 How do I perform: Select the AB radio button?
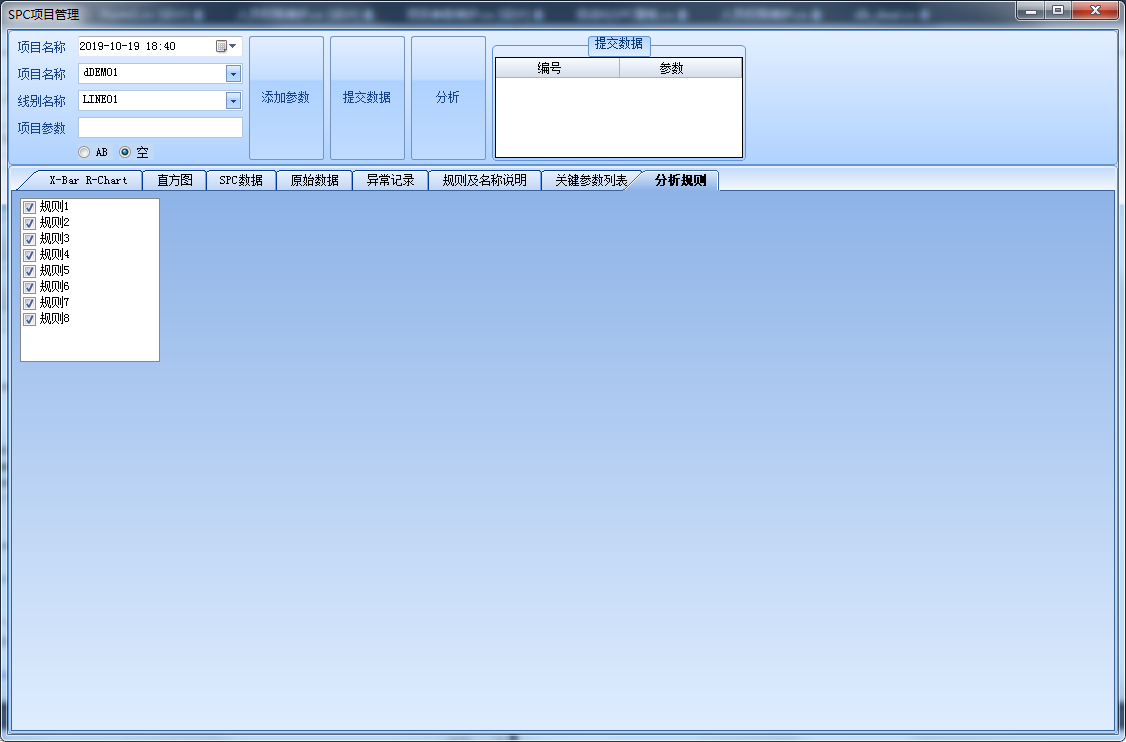[x=84, y=152]
